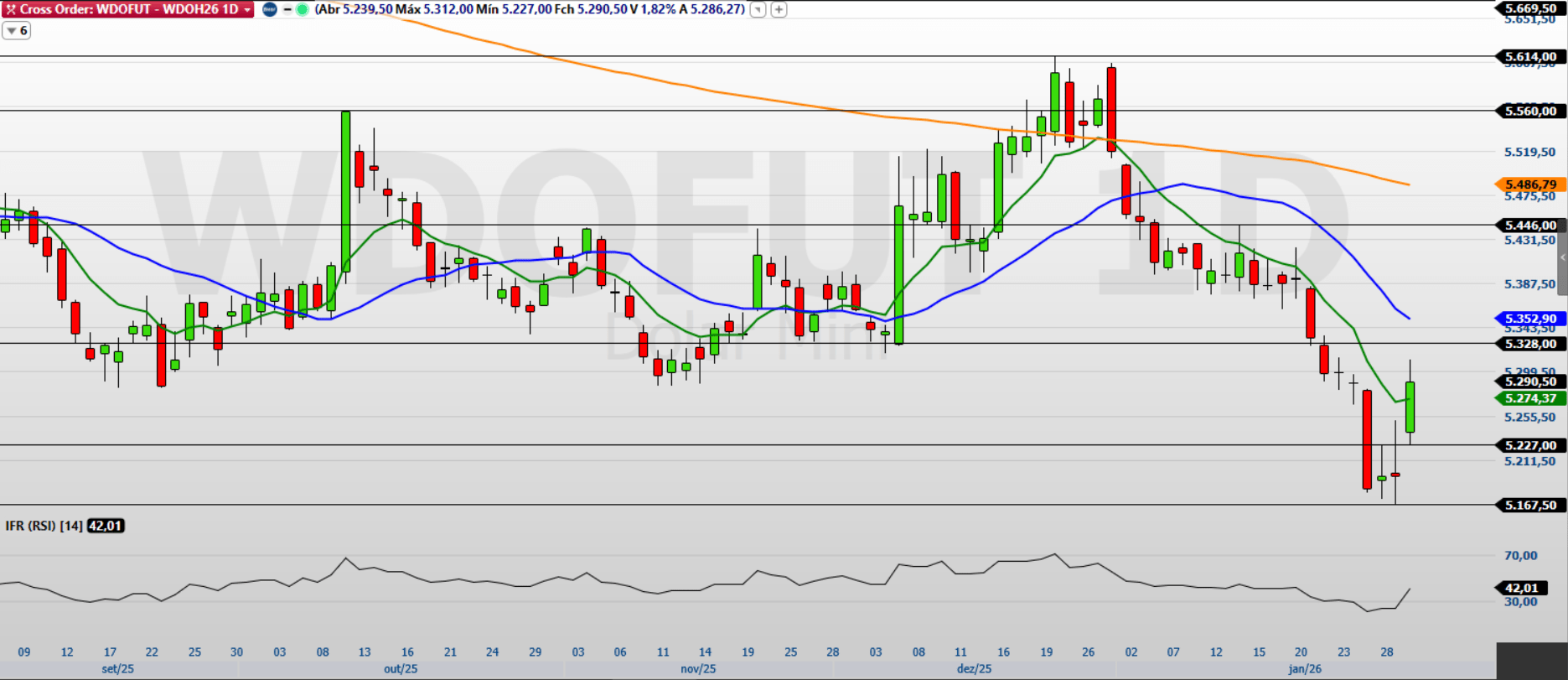Click the RSI value badge 42,01 next to title
The width and height of the screenshot is (1568, 680).
coord(106,526)
